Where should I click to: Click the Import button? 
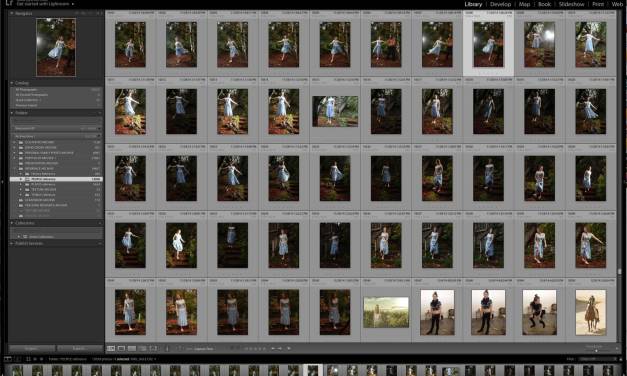pyautogui.click(x=32, y=348)
